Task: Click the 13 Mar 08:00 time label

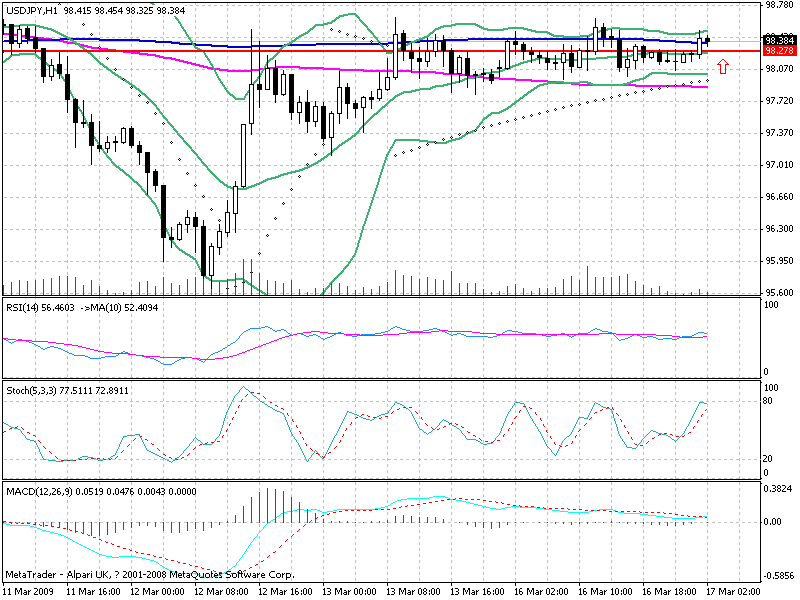Action: coord(413,591)
